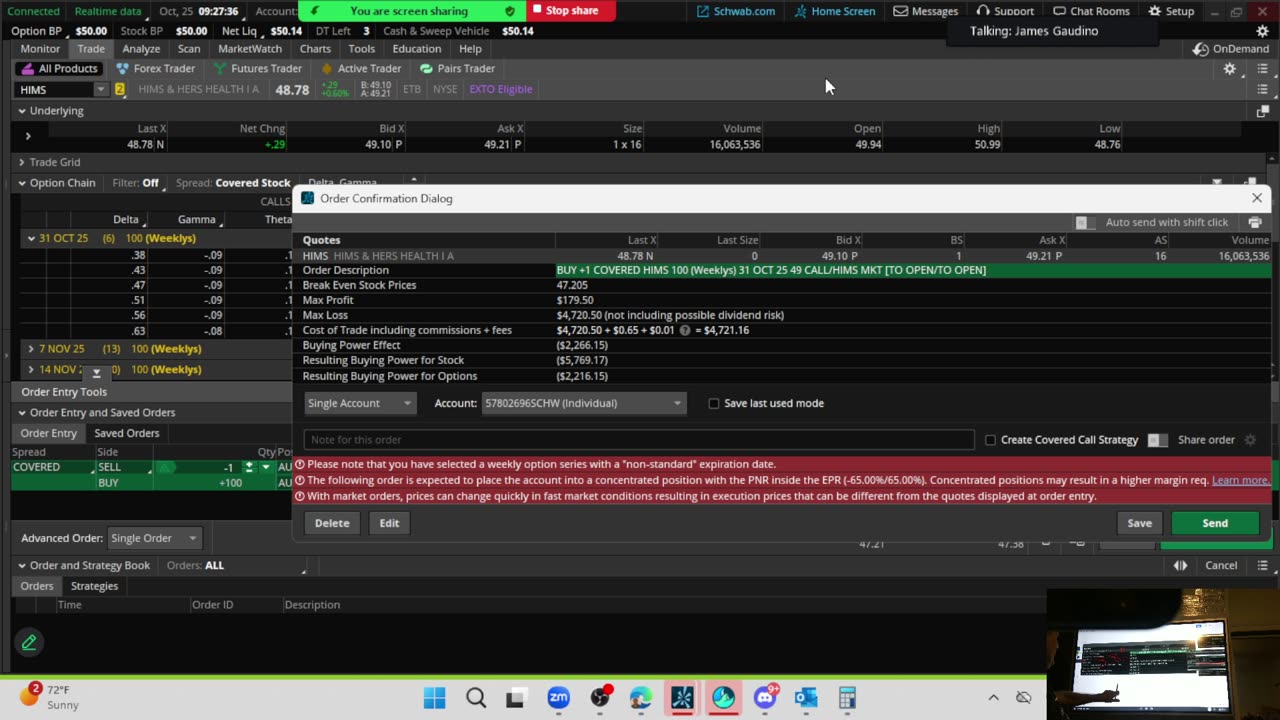Open the Share order settings gear

pos(1250,440)
